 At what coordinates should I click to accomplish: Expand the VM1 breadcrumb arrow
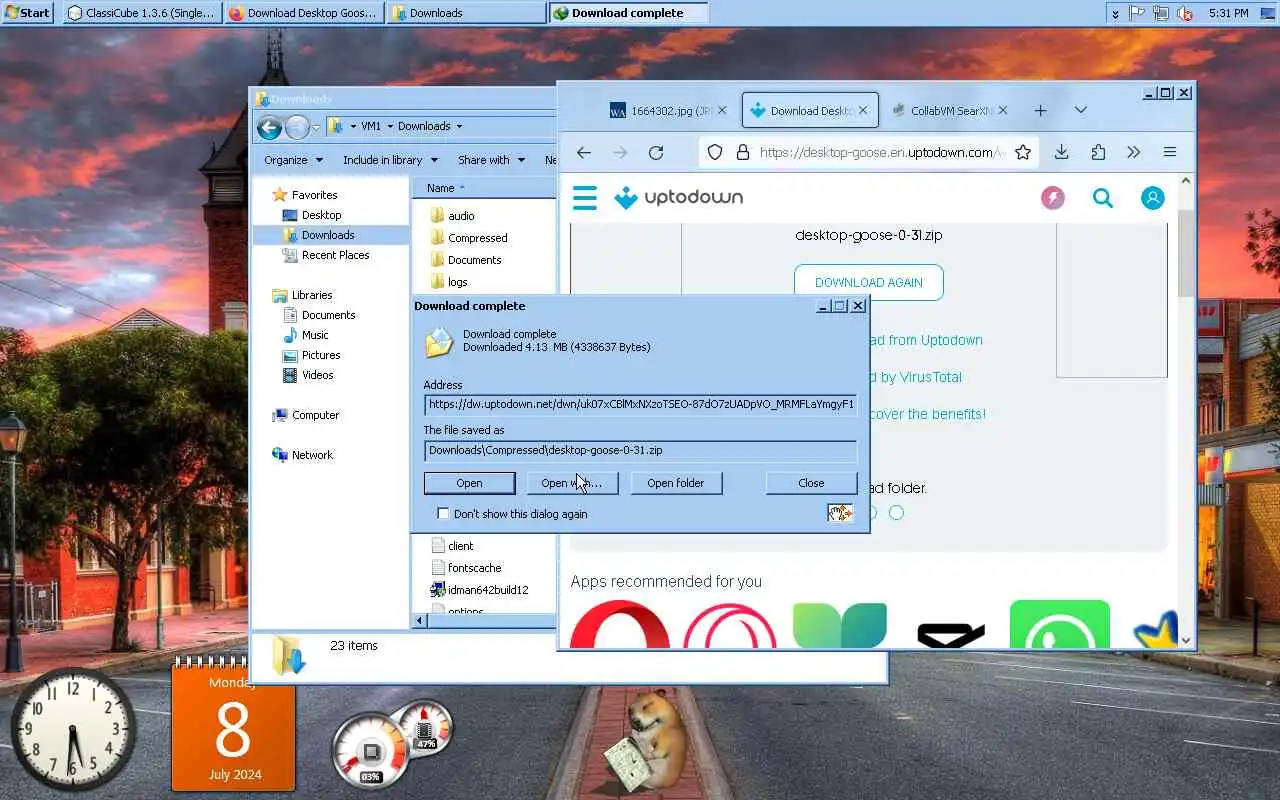[x=389, y=126]
